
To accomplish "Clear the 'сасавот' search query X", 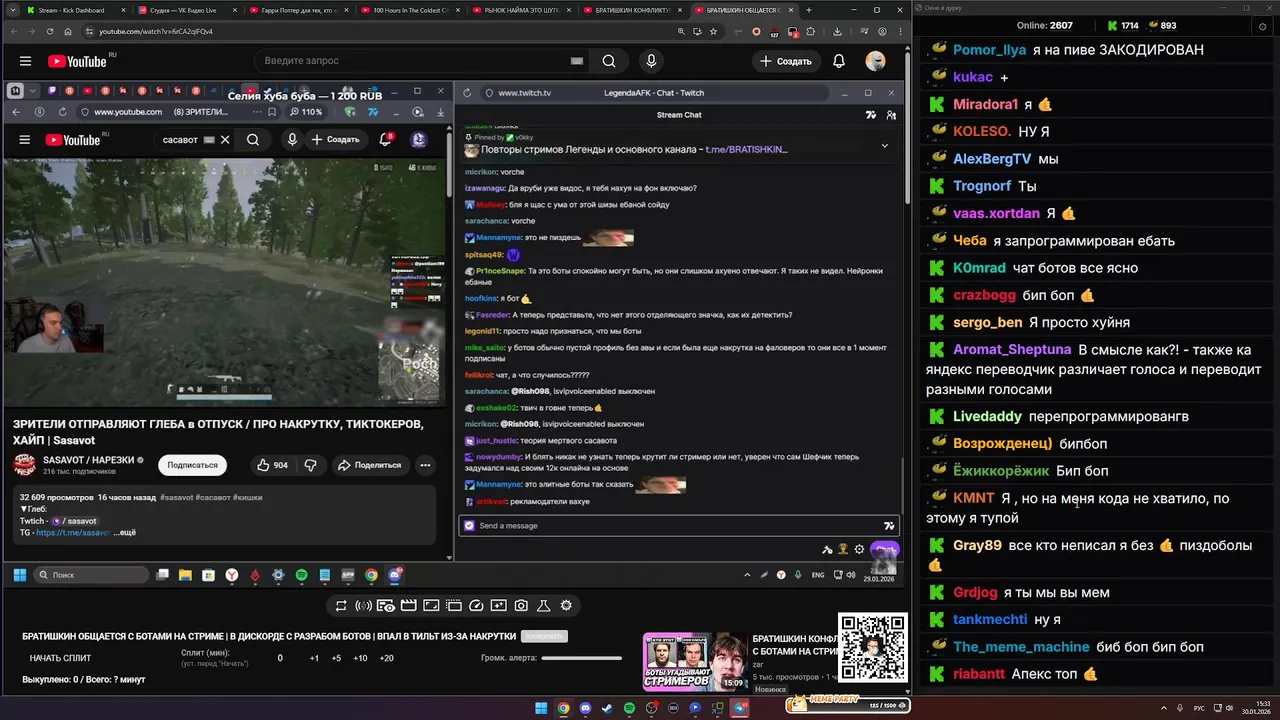I will point(225,140).
